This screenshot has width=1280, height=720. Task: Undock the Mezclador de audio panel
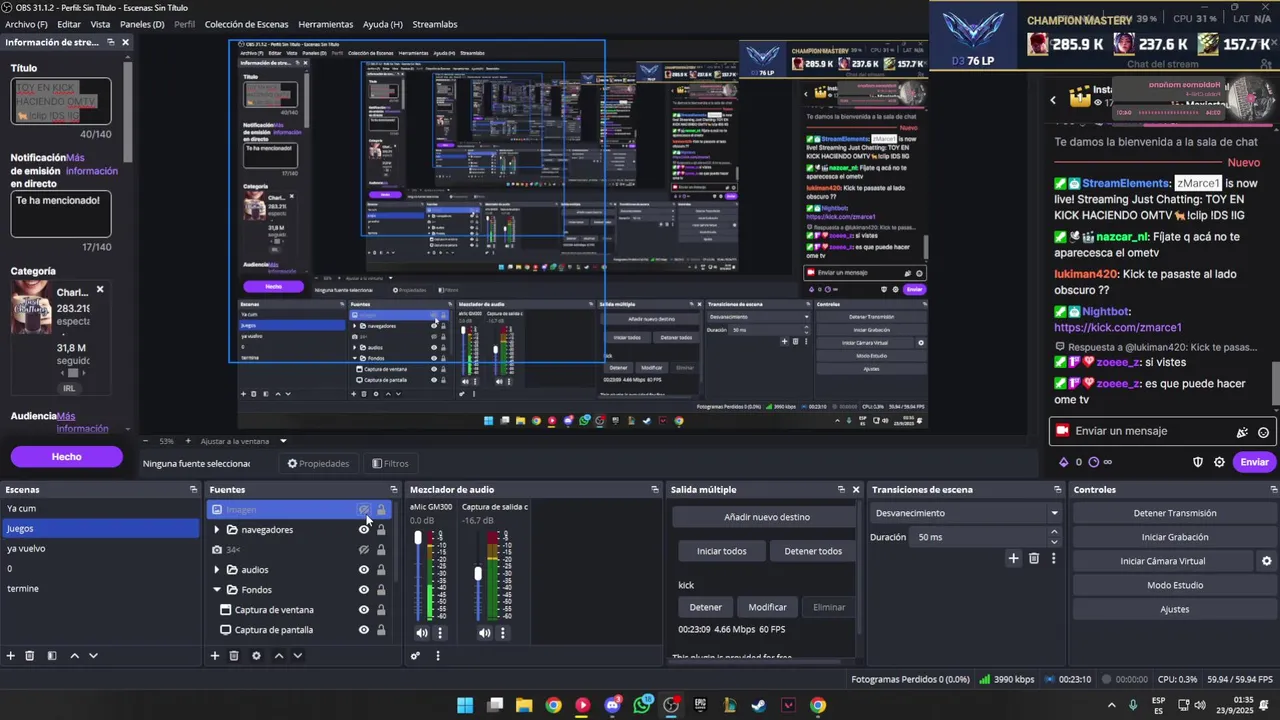pos(655,490)
